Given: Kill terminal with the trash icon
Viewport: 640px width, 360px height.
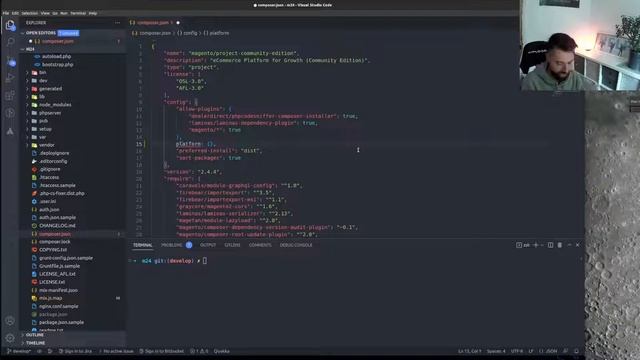Looking at the screenshot, I should click(x=560, y=245).
